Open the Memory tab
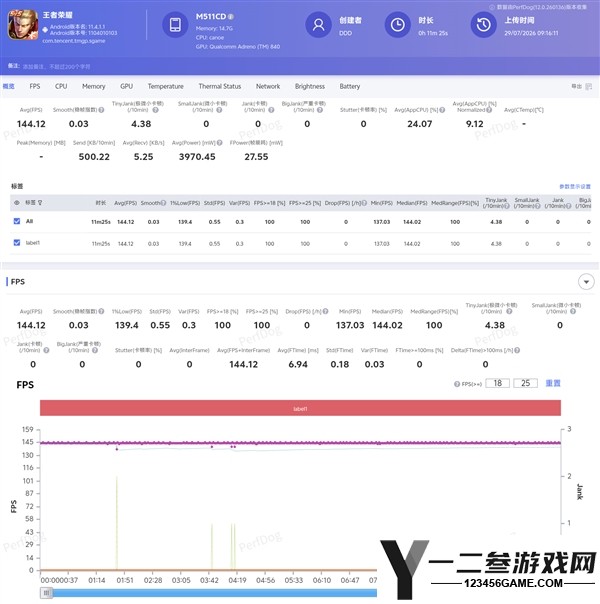The width and height of the screenshot is (600, 604). pos(94,86)
